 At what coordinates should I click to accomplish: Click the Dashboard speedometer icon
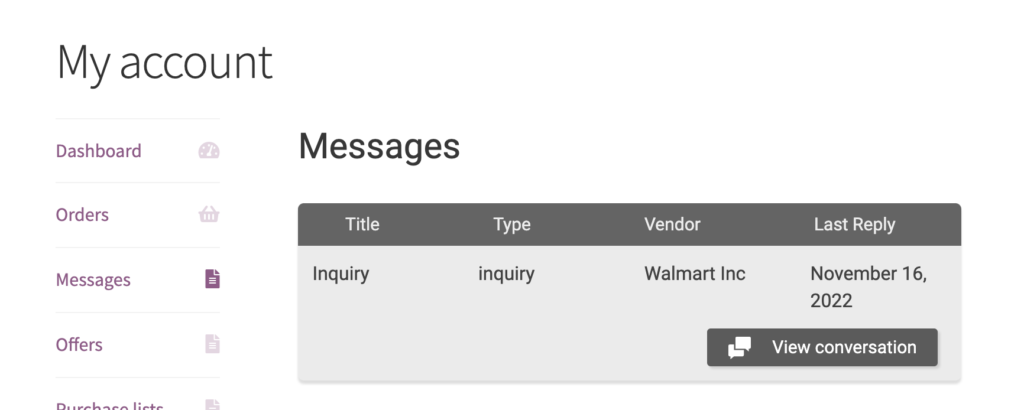click(x=209, y=151)
